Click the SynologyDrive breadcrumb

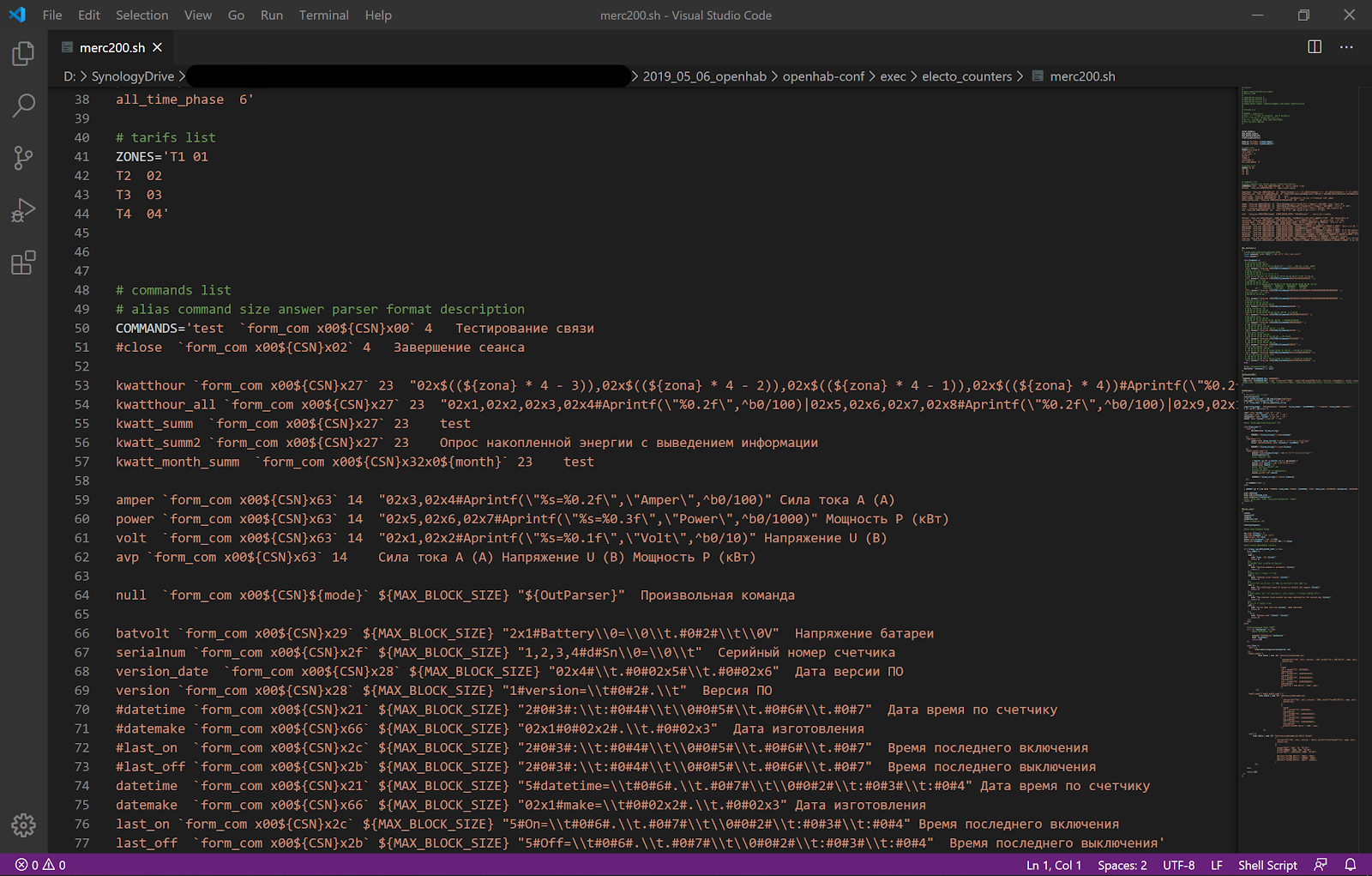coord(133,76)
